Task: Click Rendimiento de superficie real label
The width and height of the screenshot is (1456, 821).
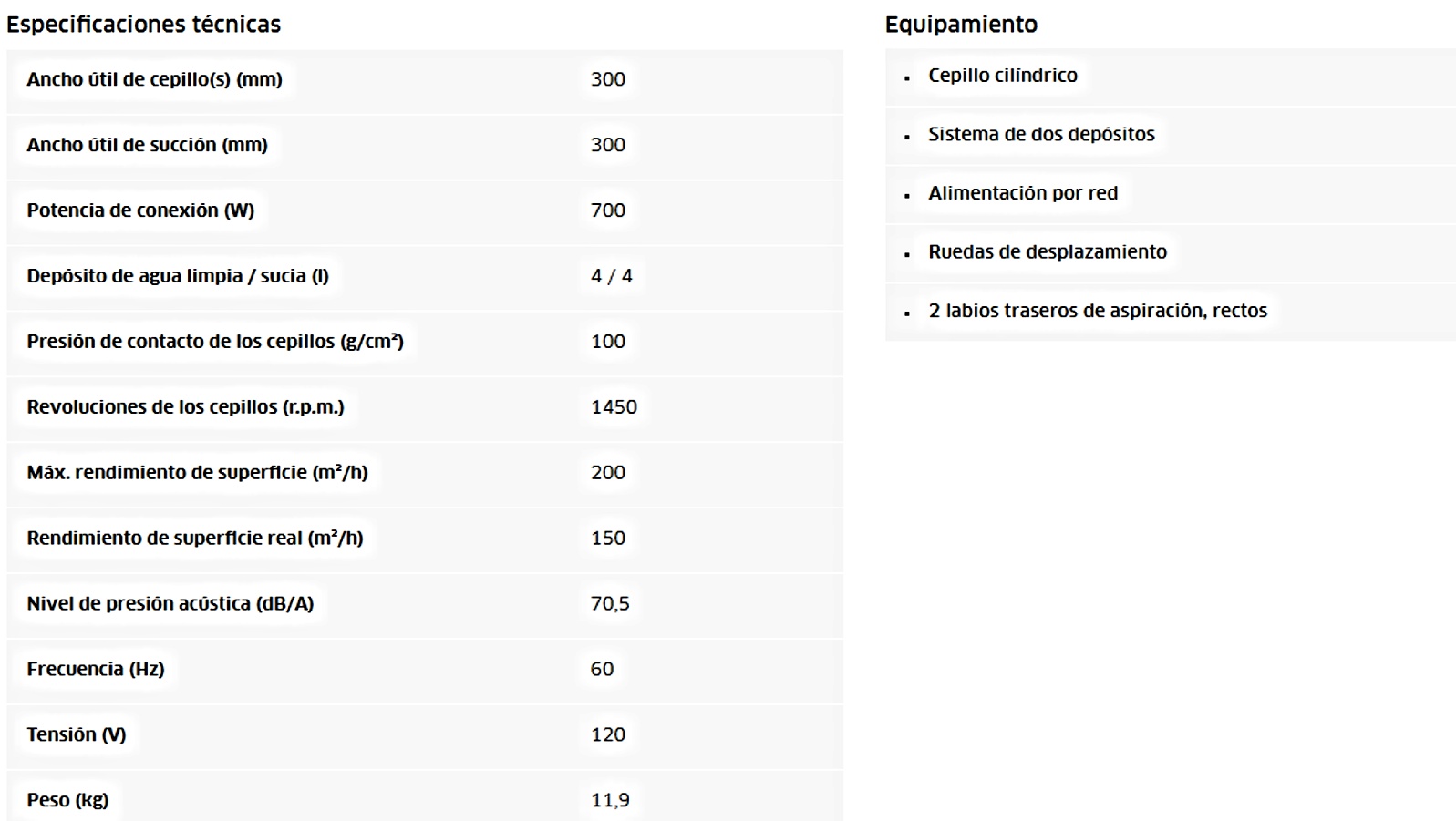Action: coord(195,539)
